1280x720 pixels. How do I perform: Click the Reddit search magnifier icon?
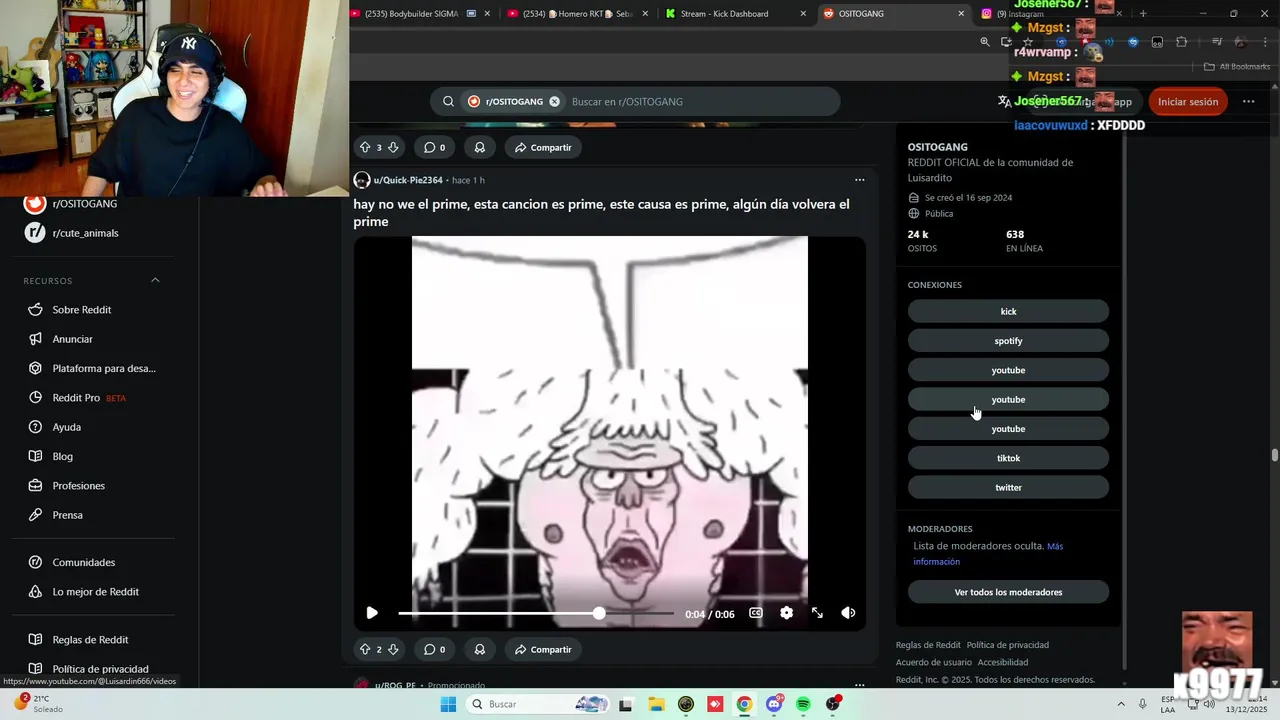pyautogui.click(x=448, y=101)
